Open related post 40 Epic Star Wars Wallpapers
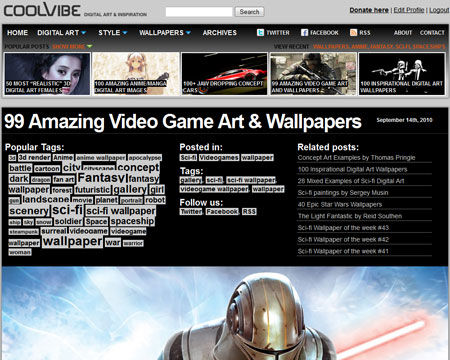This screenshot has height=360, width=450. click(x=340, y=204)
